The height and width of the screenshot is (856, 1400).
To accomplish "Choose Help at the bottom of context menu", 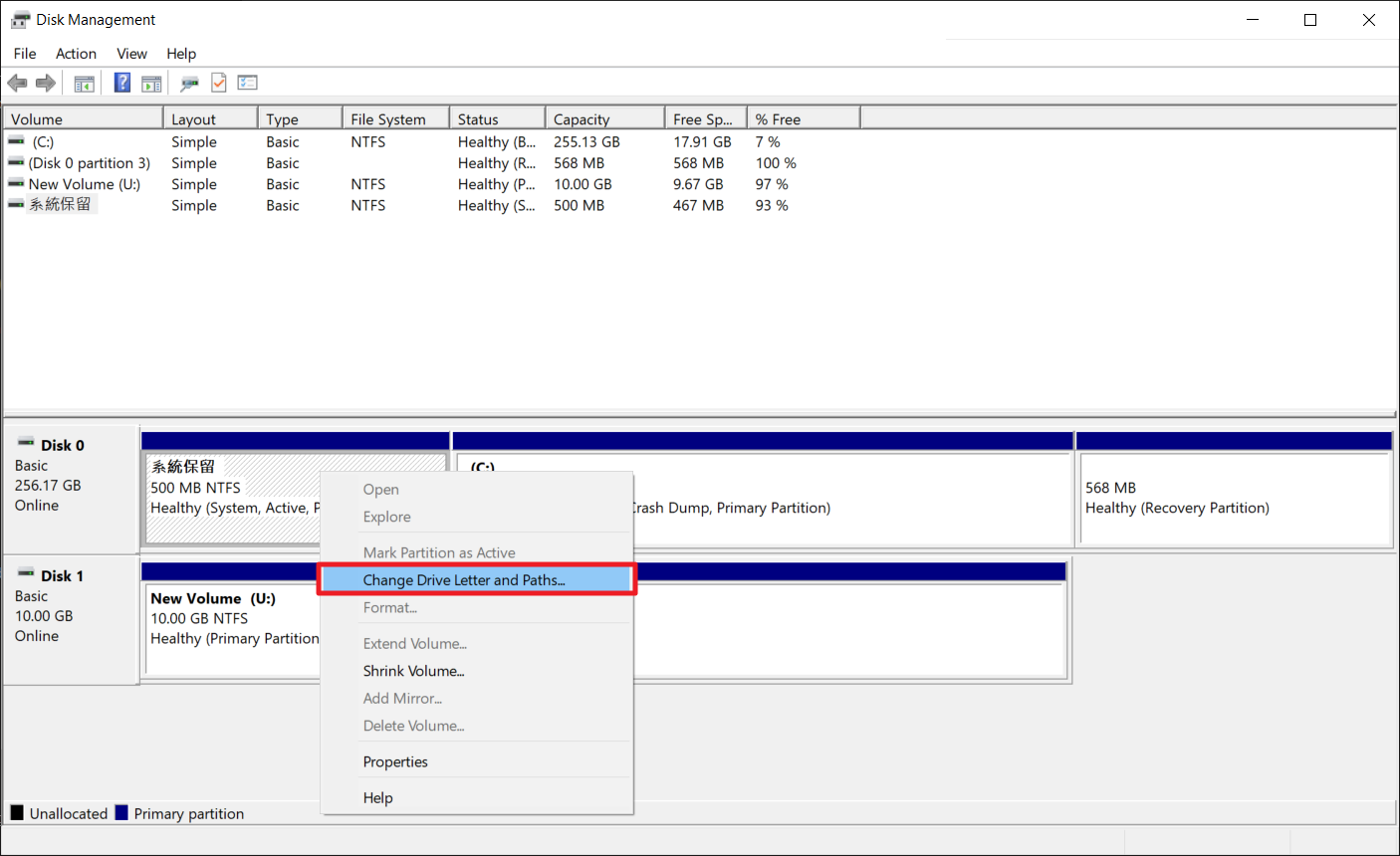I will tap(477, 797).
